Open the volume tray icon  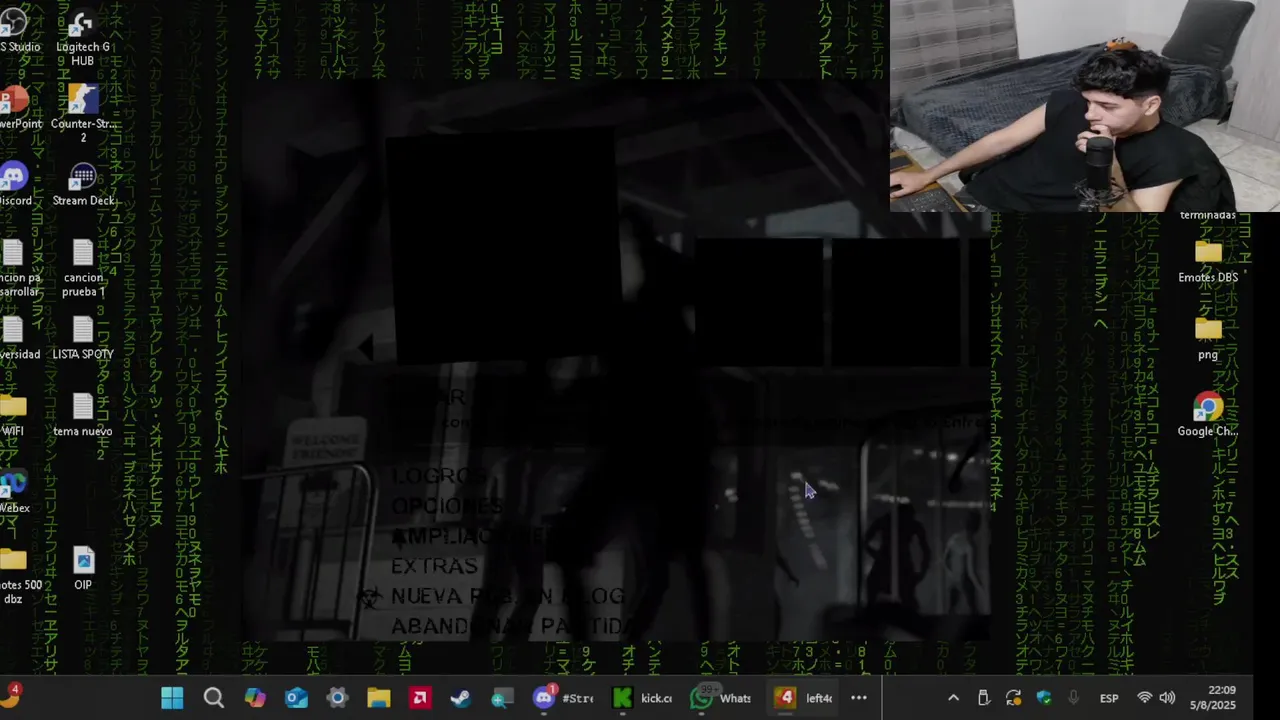pyautogui.click(x=1167, y=698)
